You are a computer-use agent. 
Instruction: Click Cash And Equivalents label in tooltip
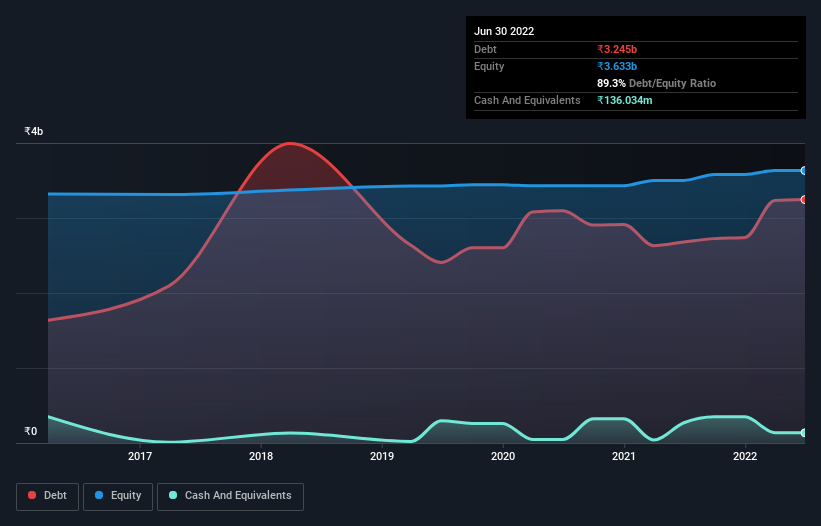[x=527, y=100]
